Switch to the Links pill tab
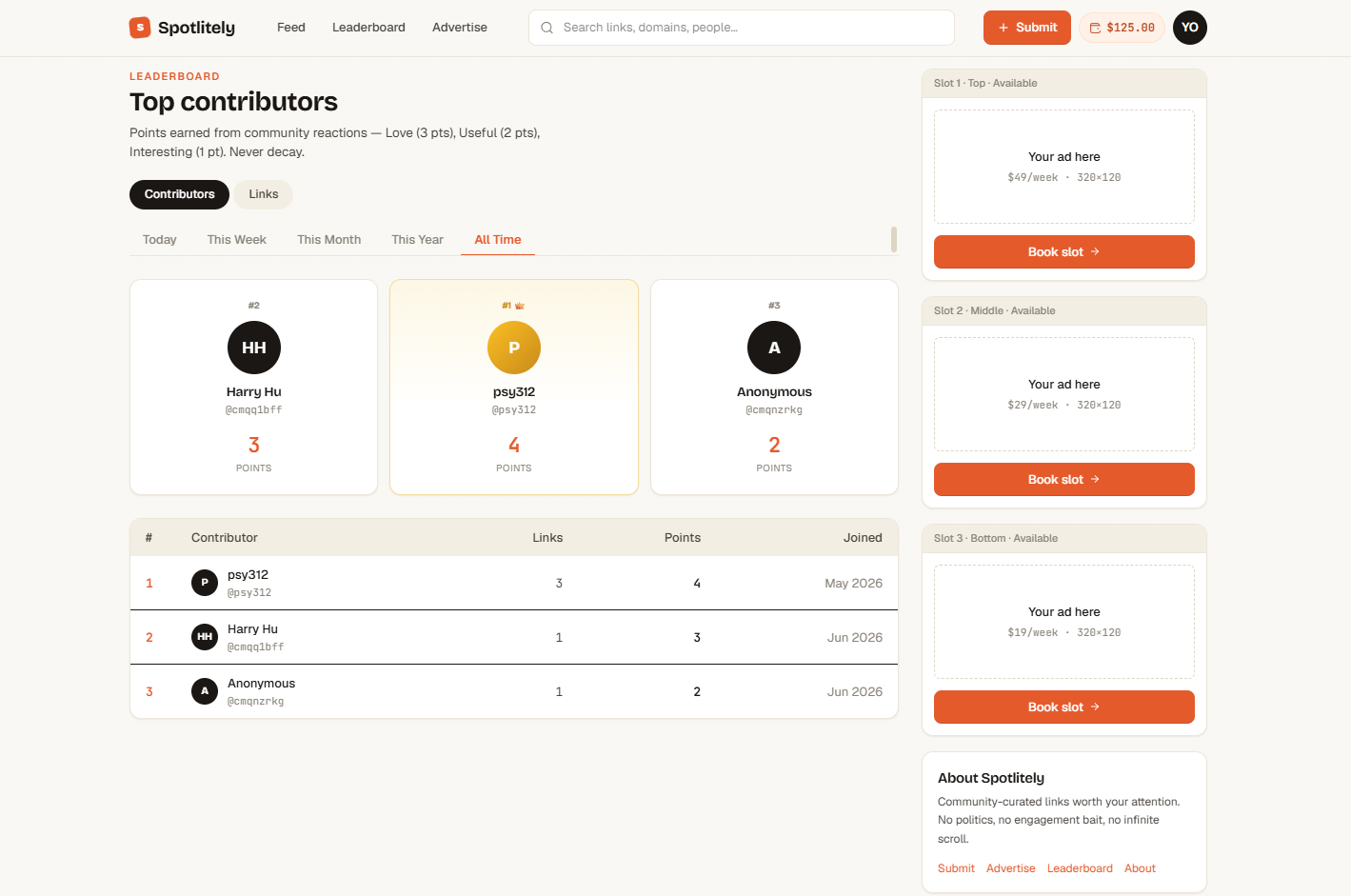Image resolution: width=1351 pixels, height=896 pixels. click(264, 194)
